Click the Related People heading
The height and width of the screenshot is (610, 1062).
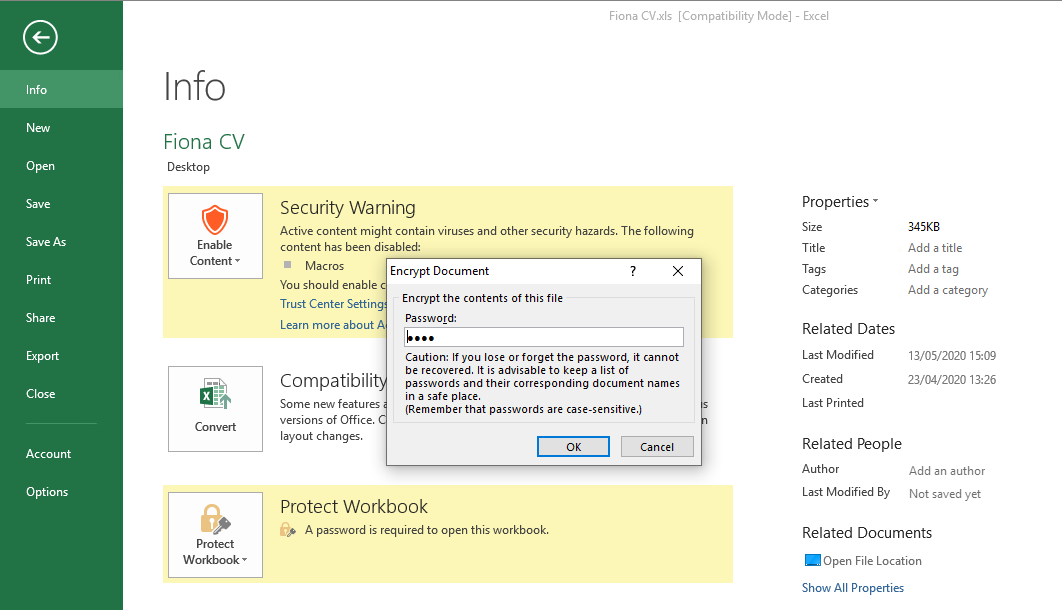(851, 443)
